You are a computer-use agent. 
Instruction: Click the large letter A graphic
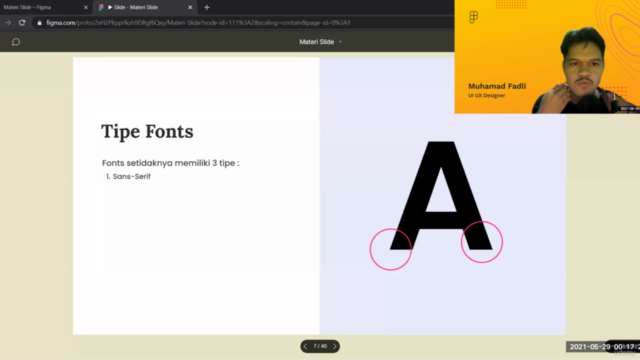441,196
